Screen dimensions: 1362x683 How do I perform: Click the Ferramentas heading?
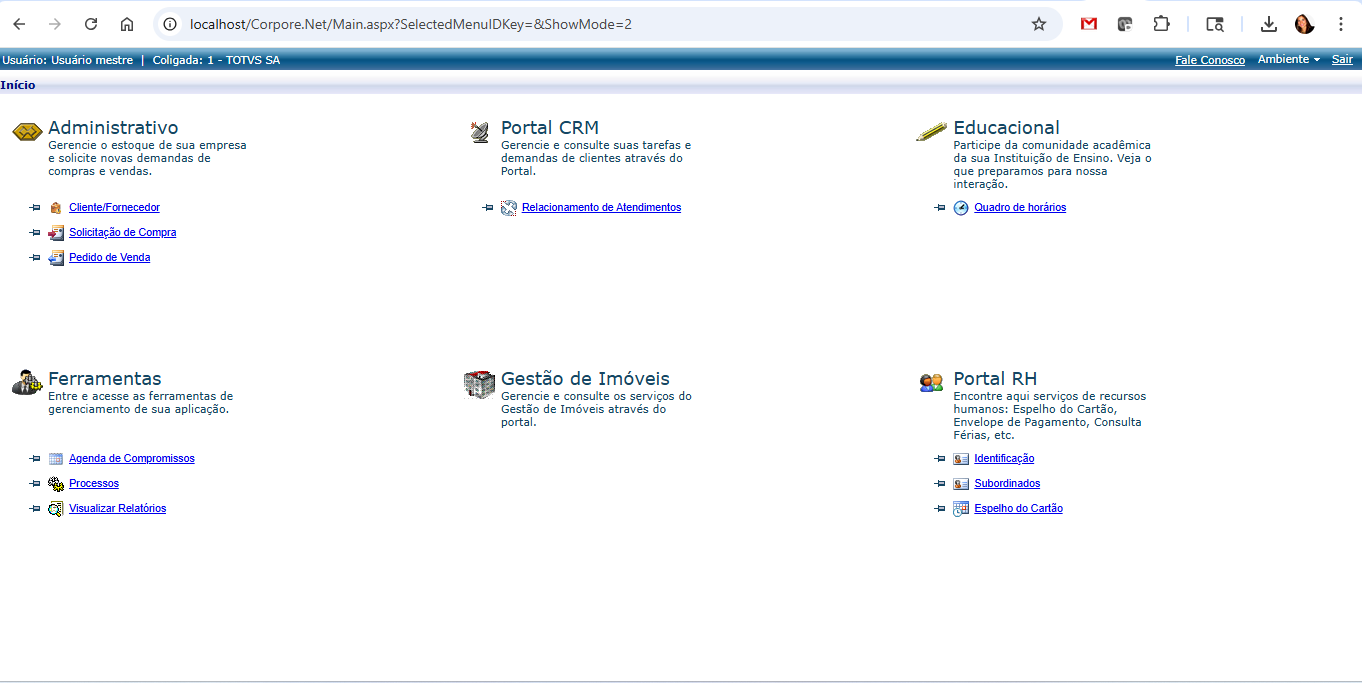[105, 378]
